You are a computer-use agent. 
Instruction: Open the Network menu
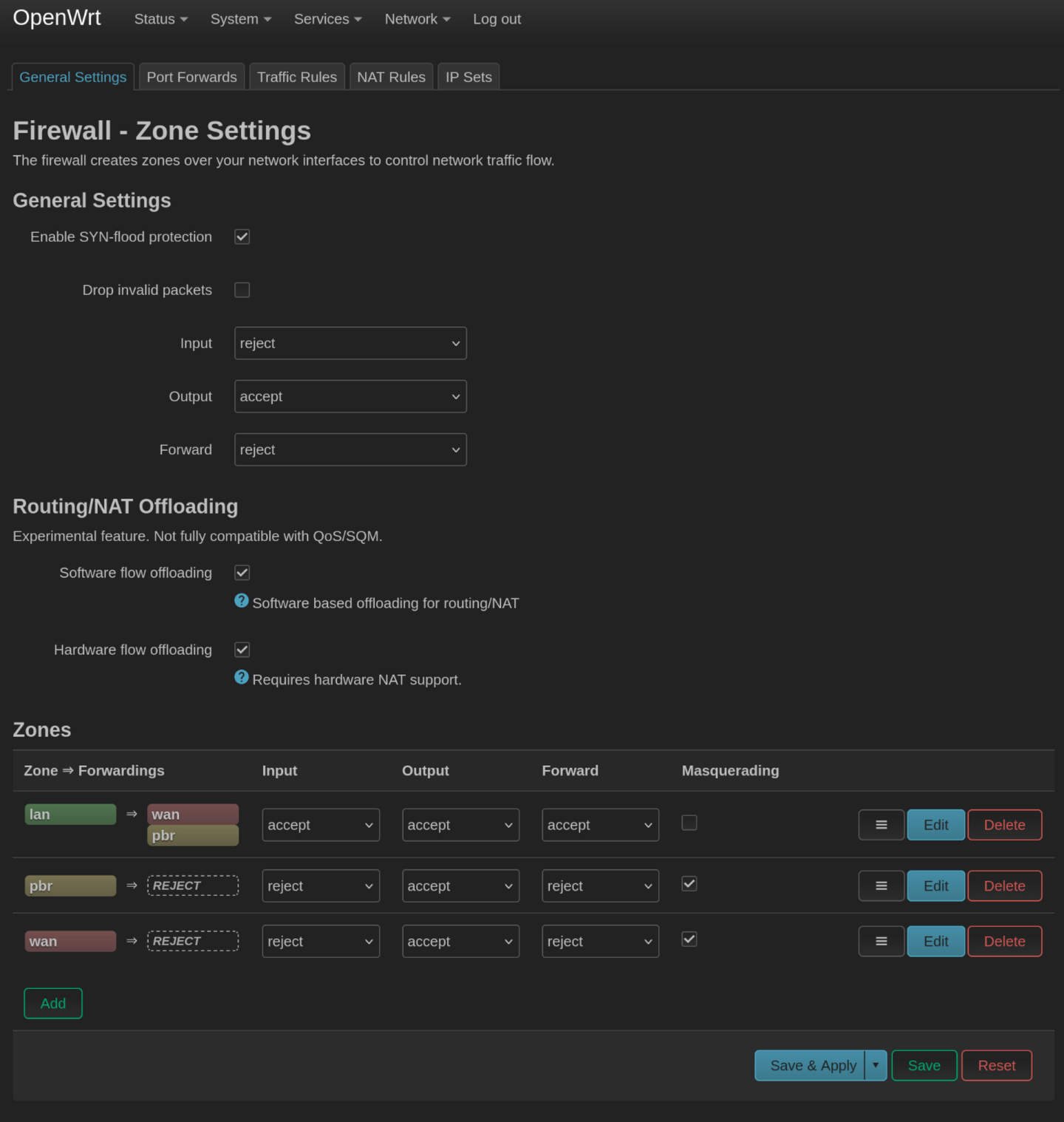[x=417, y=19]
